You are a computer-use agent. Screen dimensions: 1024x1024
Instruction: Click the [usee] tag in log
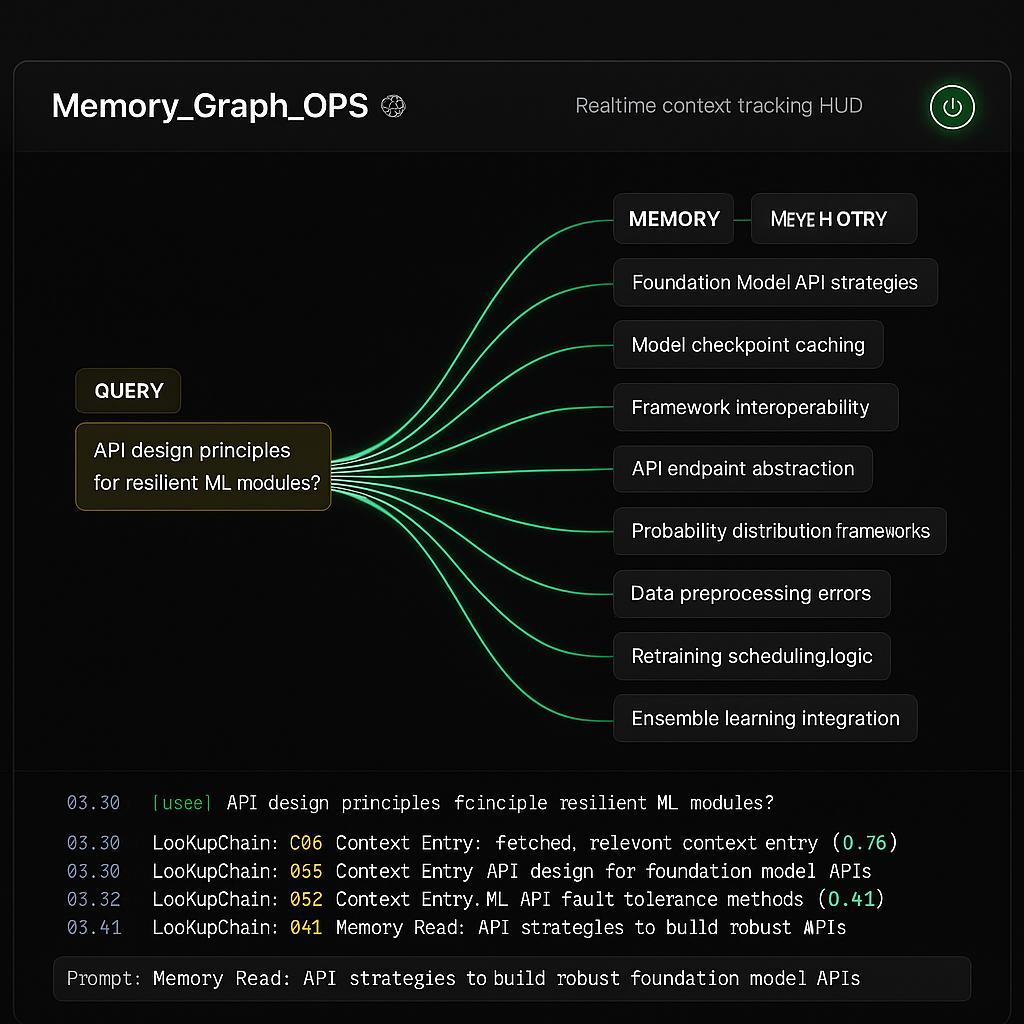[x=182, y=803]
